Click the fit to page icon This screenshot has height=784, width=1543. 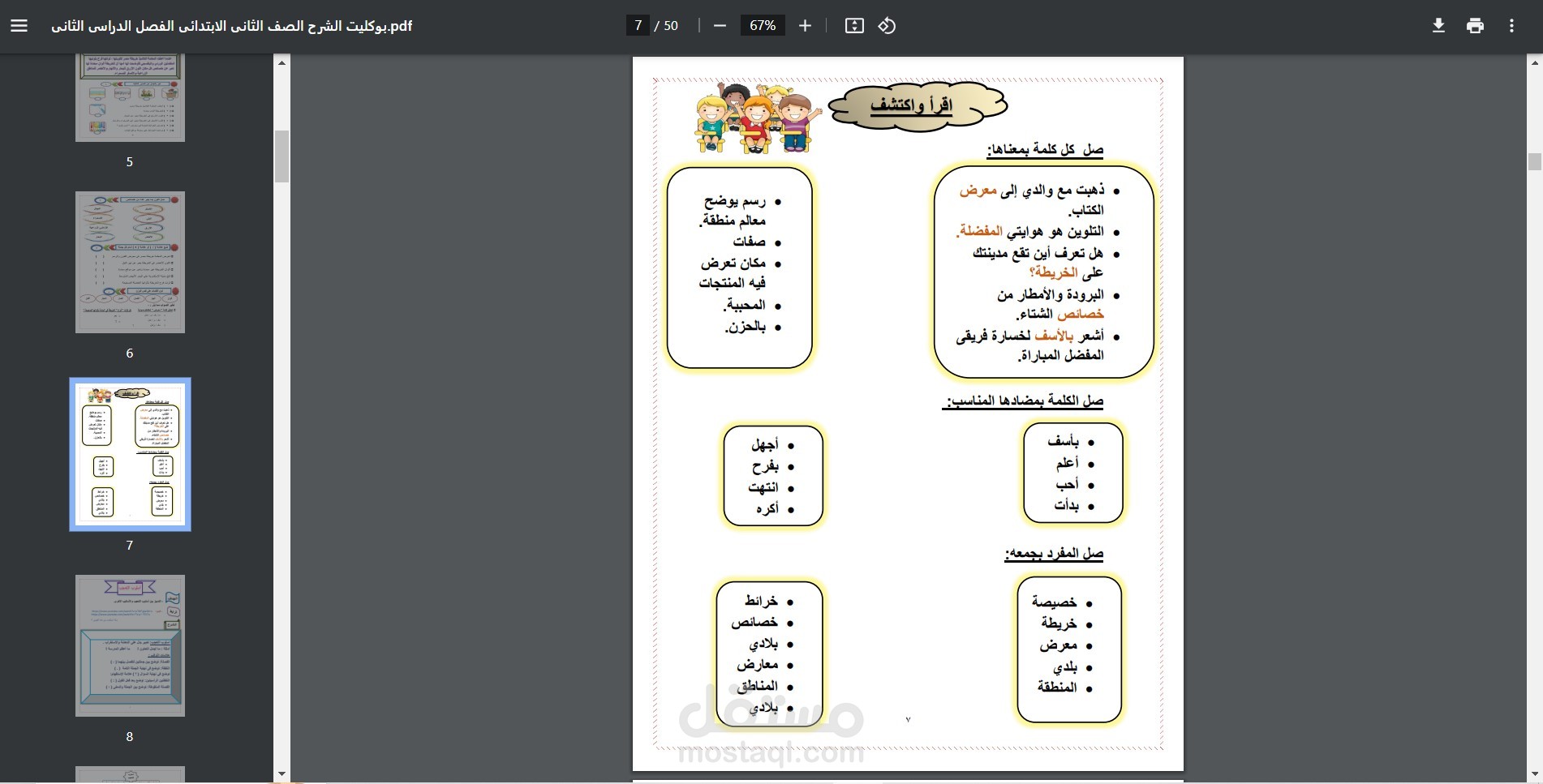coord(854,26)
